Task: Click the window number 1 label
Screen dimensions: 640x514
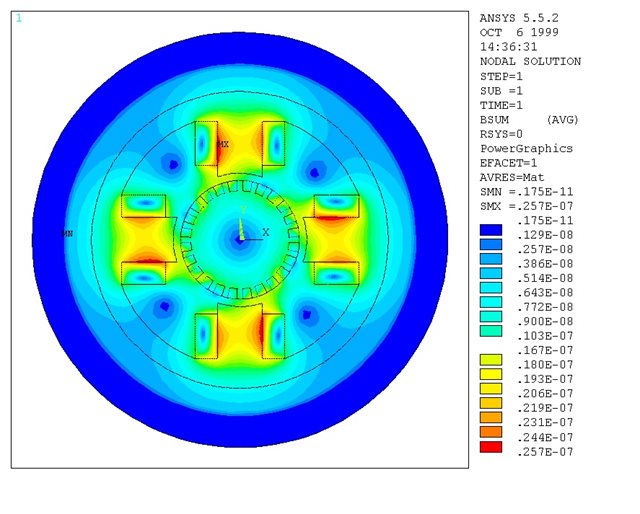Action: coord(19,18)
